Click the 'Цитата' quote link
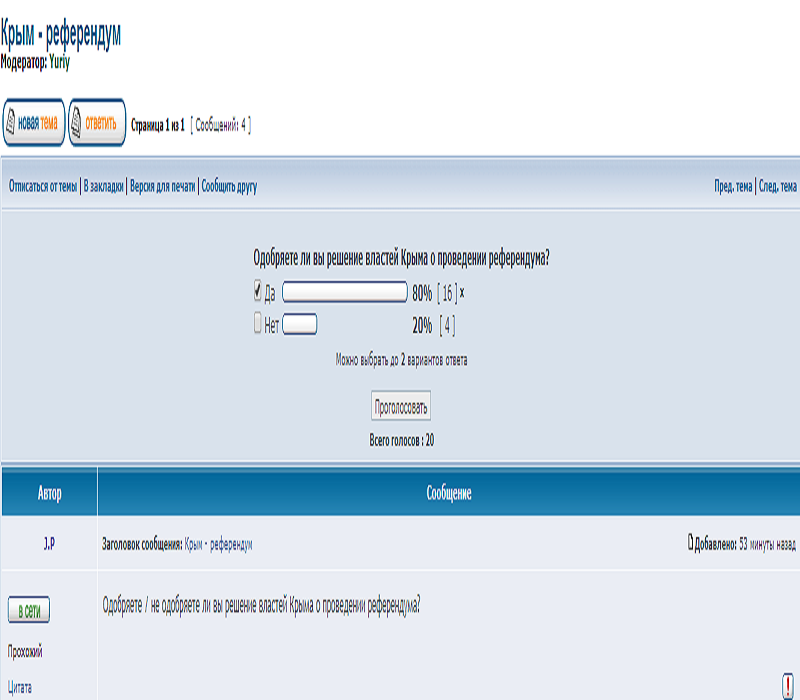 [x=20, y=688]
